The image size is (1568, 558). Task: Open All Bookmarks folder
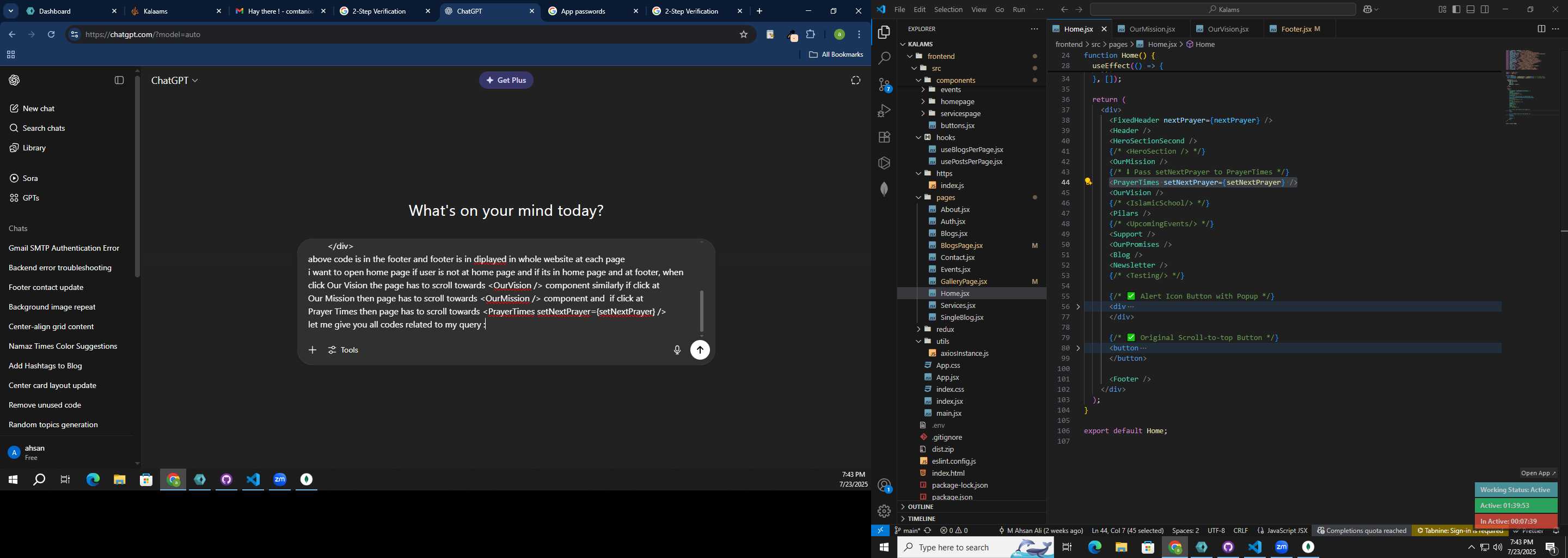[x=836, y=55]
